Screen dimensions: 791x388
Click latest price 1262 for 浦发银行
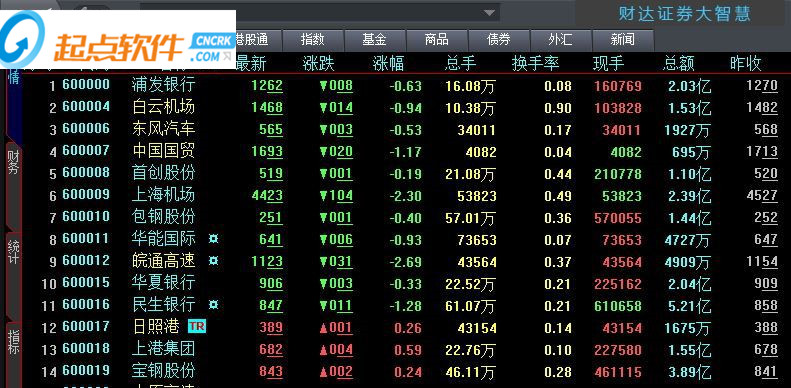tap(267, 86)
